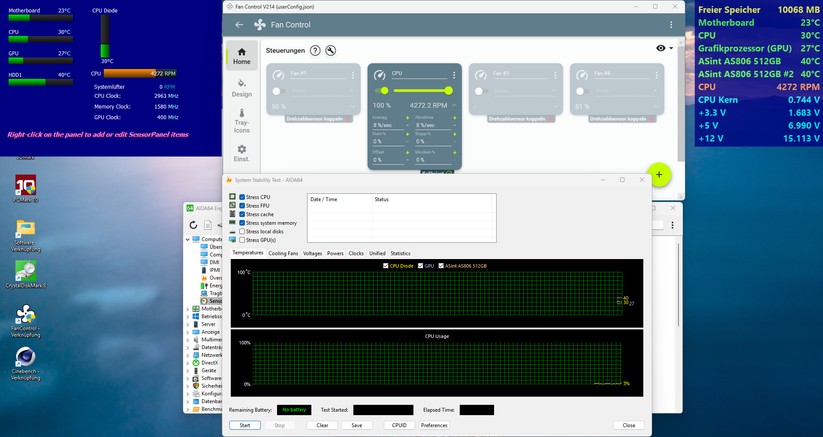The height and width of the screenshot is (437, 823).
Task: Toggle the Fan #1 control switch
Action: pyautogui.click(x=278, y=91)
